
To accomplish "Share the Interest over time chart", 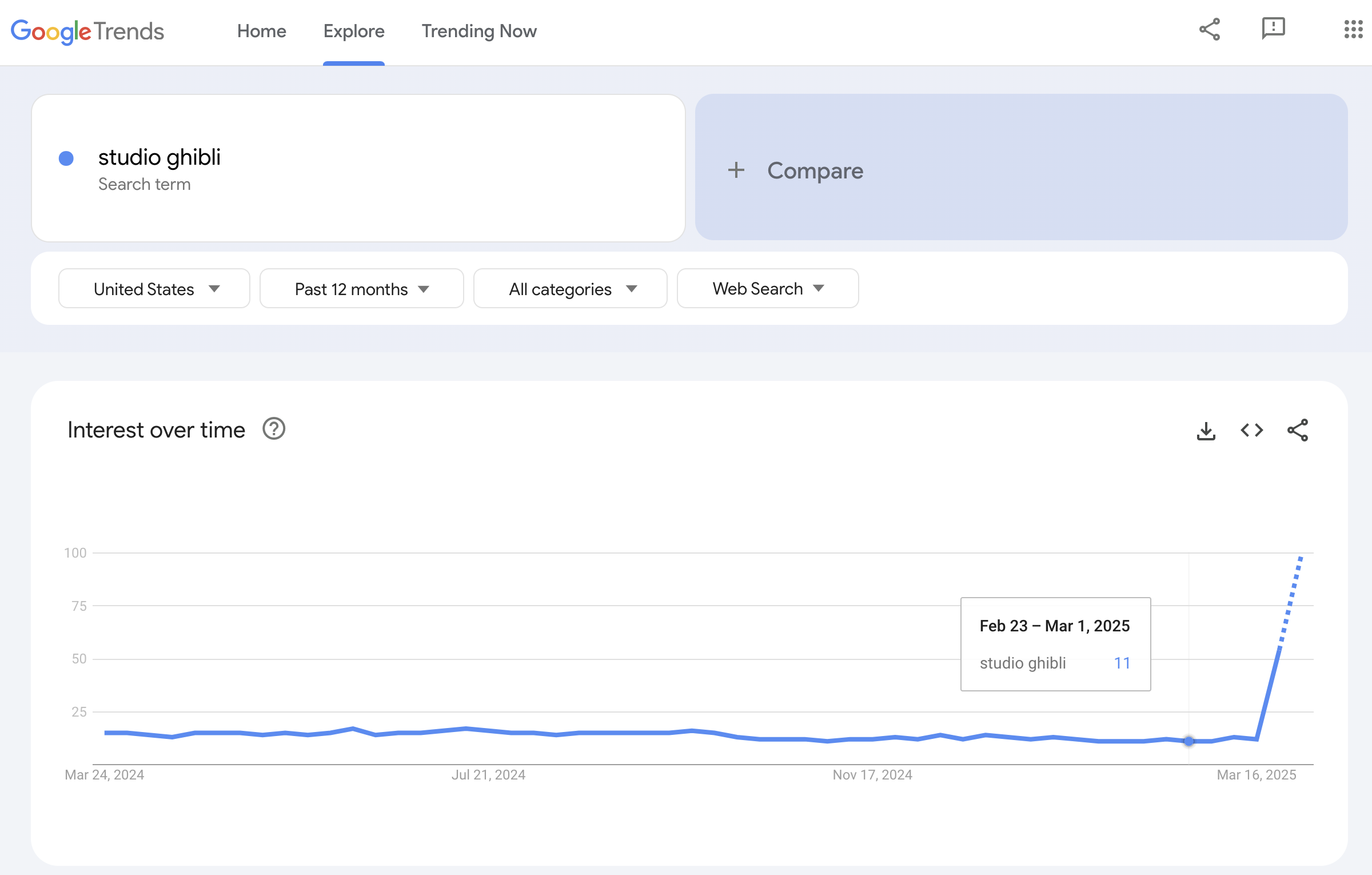I will coord(1297,430).
